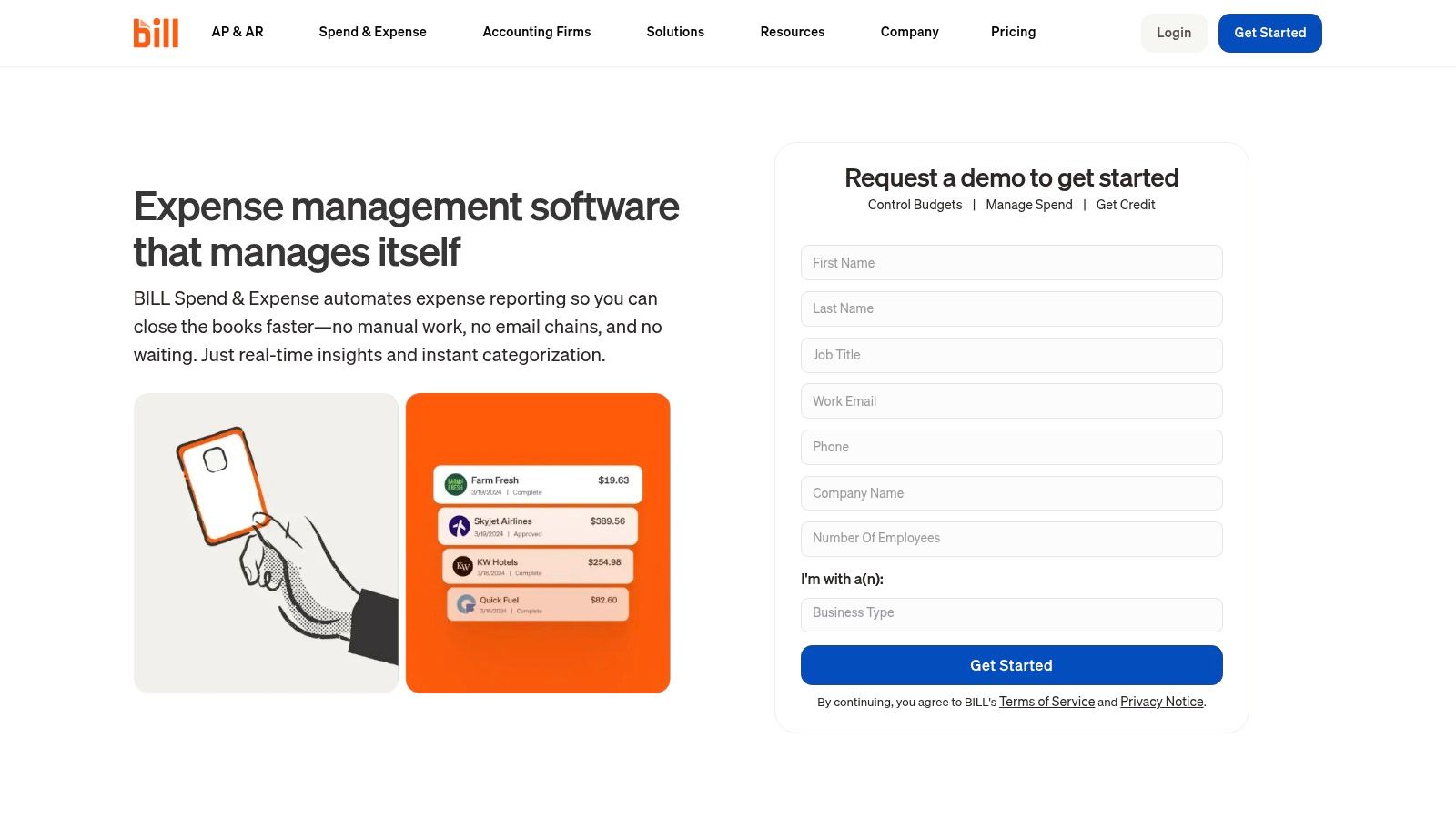Viewport: 1456px width, 819px height.
Task: Open the Spend & Expense menu
Action: tap(372, 32)
